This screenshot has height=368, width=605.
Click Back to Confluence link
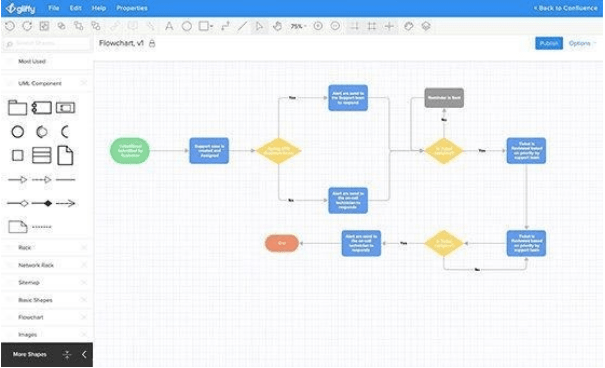[x=566, y=8]
